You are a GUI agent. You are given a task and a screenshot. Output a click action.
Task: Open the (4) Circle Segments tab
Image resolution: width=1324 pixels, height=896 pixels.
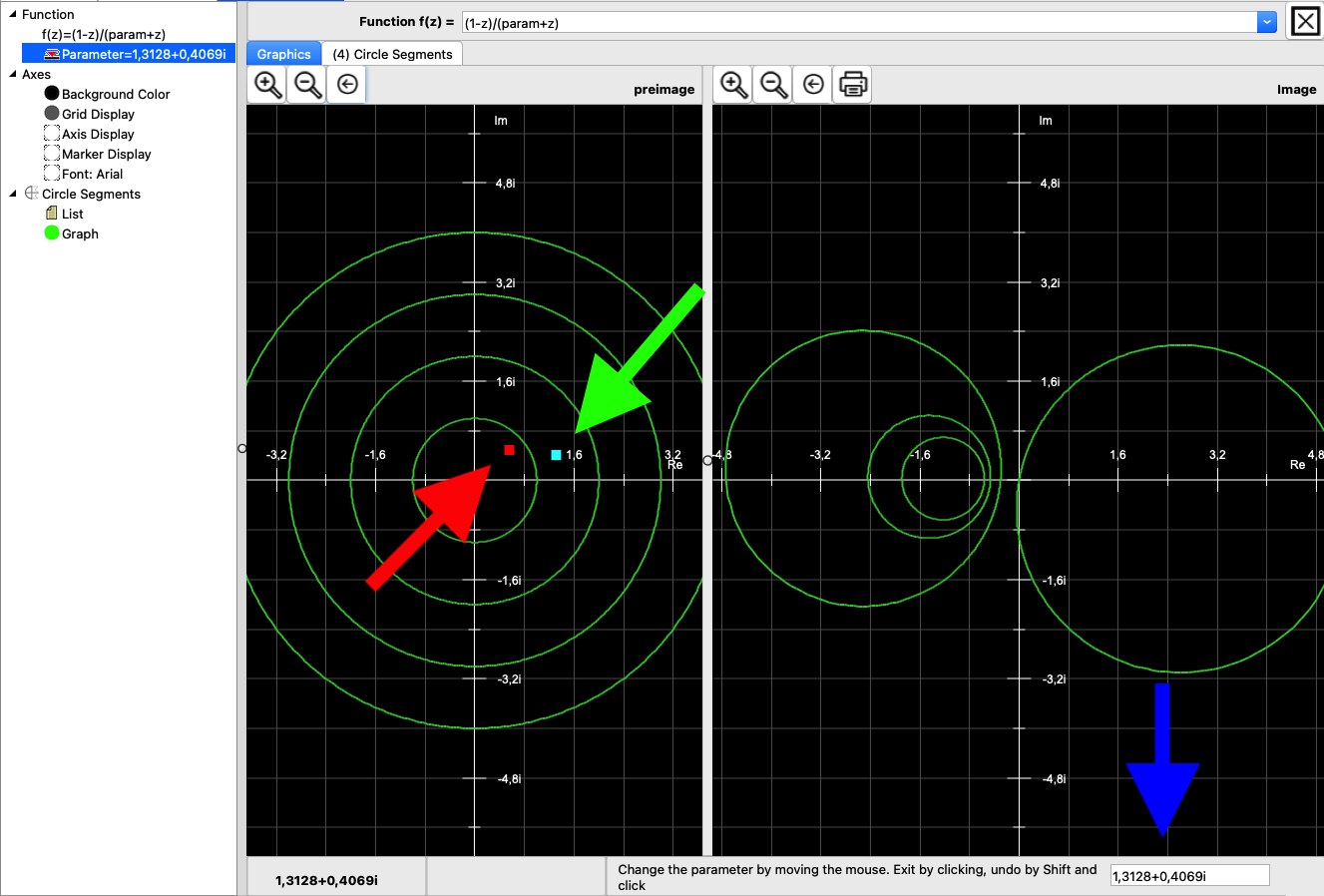pyautogui.click(x=392, y=54)
